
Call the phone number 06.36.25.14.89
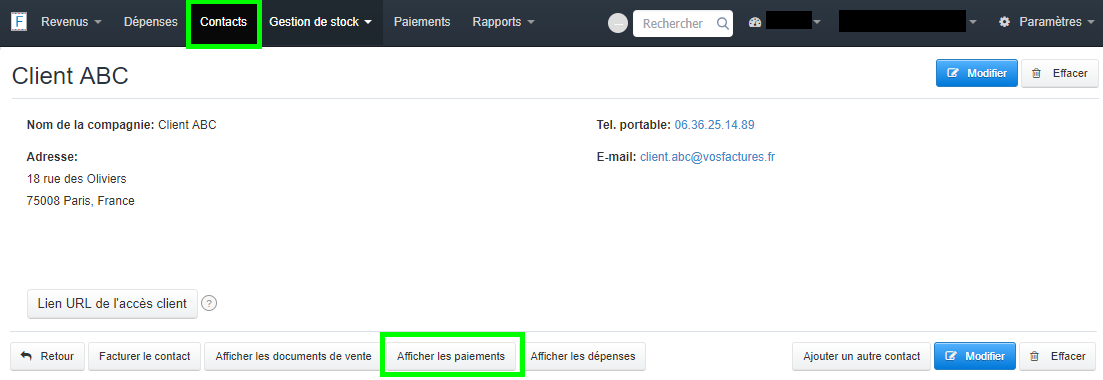(x=715, y=125)
